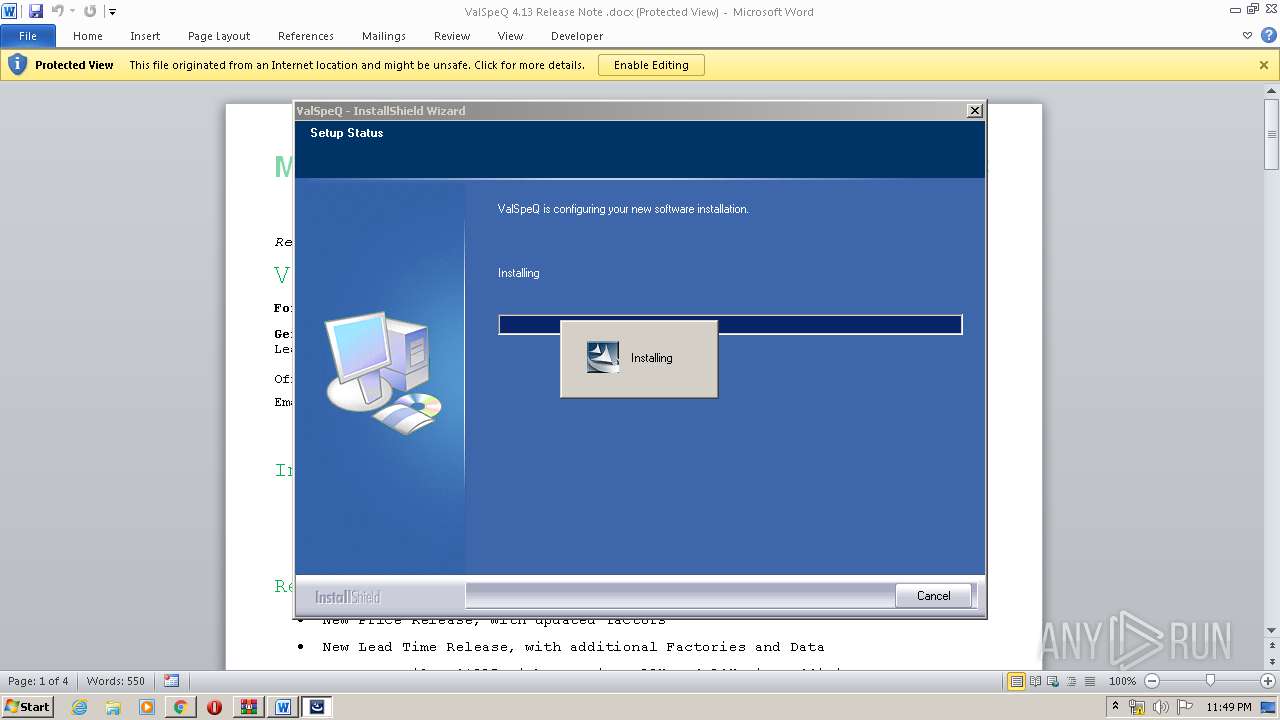The height and width of the screenshot is (720, 1280).
Task: Open the Page Layout ribbon tab
Action: coord(219,36)
